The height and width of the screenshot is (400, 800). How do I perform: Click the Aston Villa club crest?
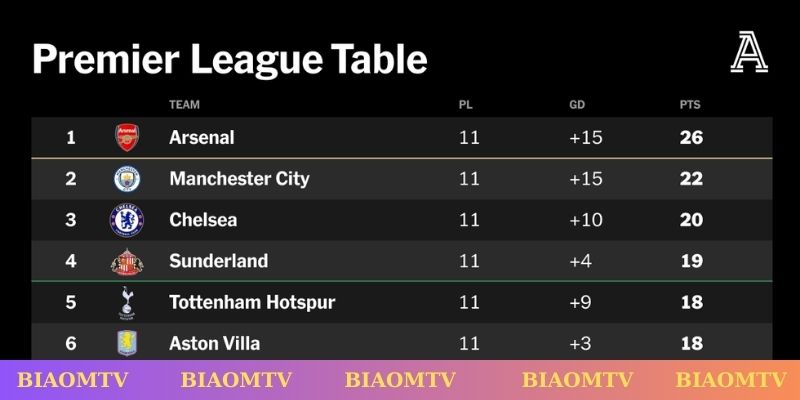point(127,344)
